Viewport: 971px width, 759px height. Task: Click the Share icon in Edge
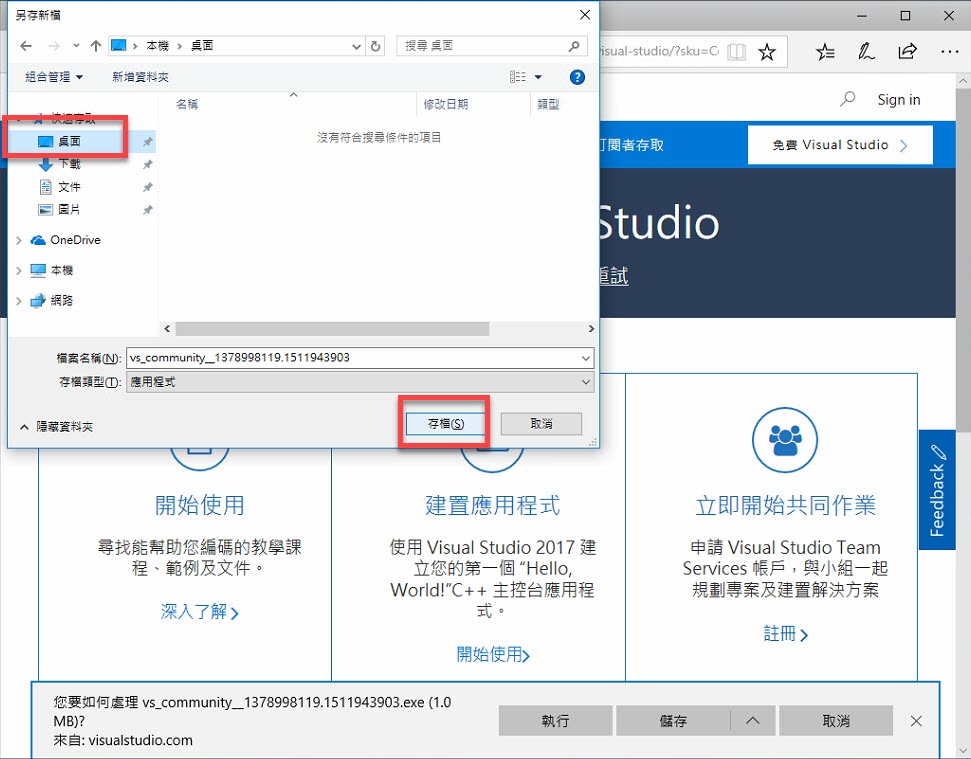[907, 51]
